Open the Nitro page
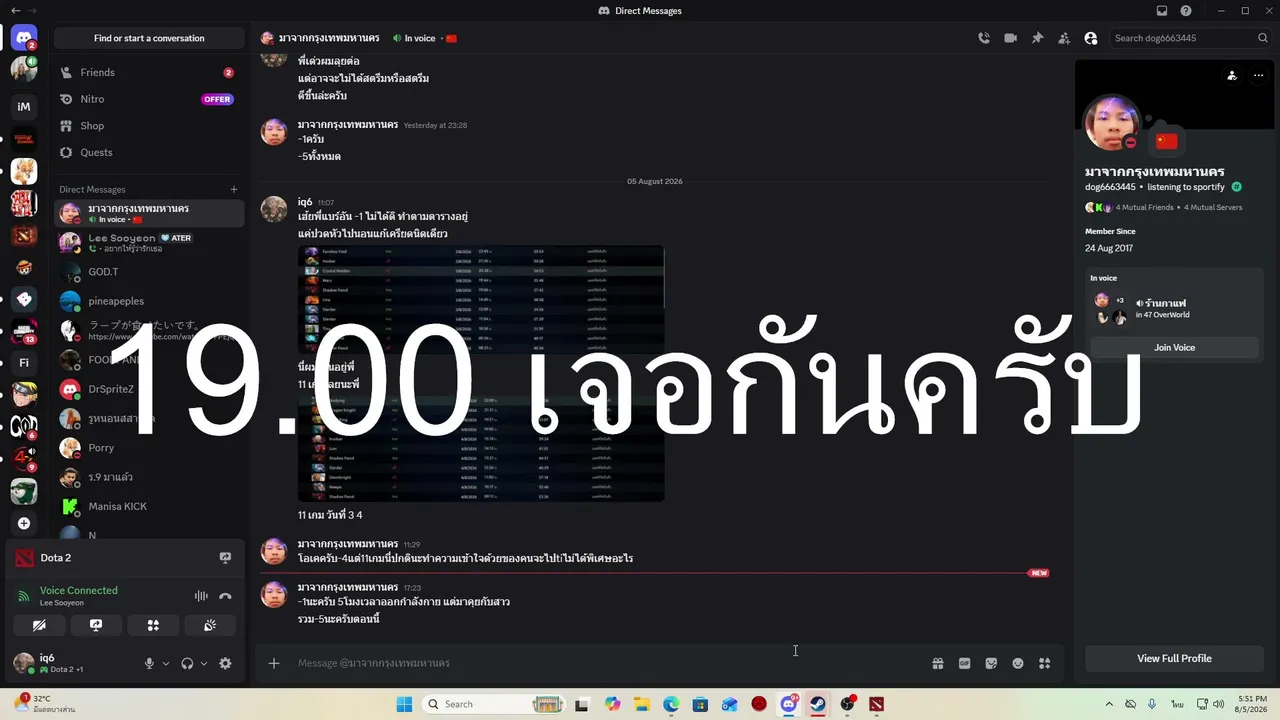The image size is (1280, 720). coord(149,99)
